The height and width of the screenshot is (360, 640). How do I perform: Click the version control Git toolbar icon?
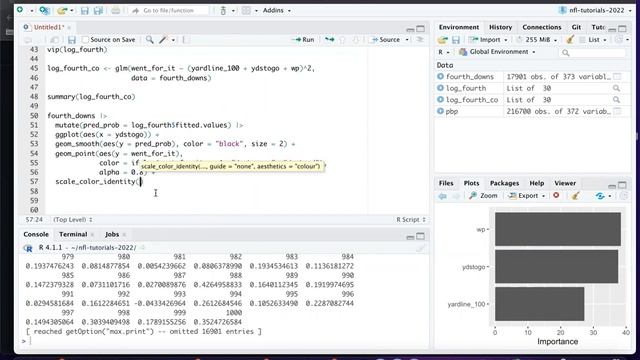[x=223, y=11]
